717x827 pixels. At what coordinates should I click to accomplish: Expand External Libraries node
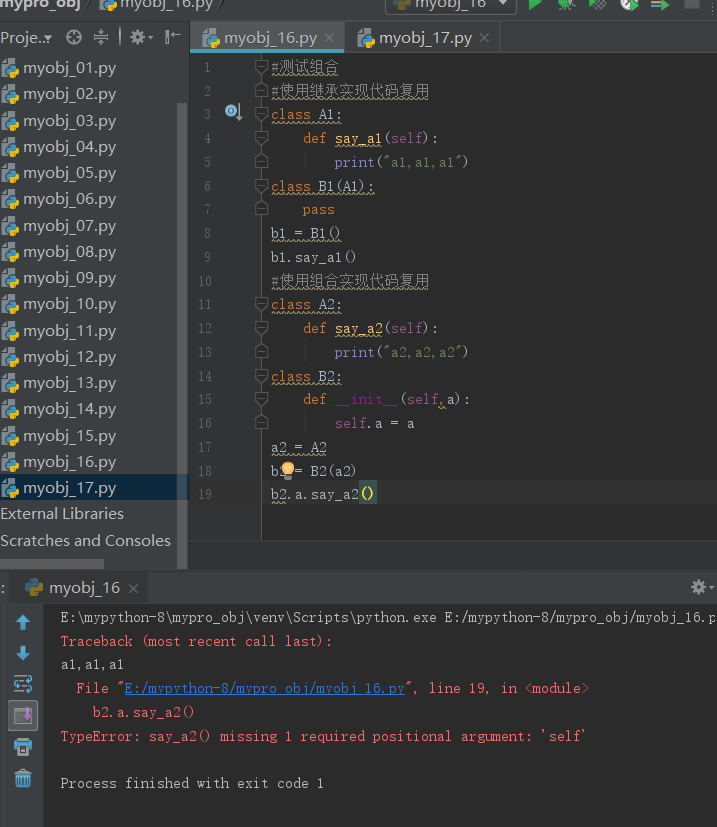pos(62,514)
